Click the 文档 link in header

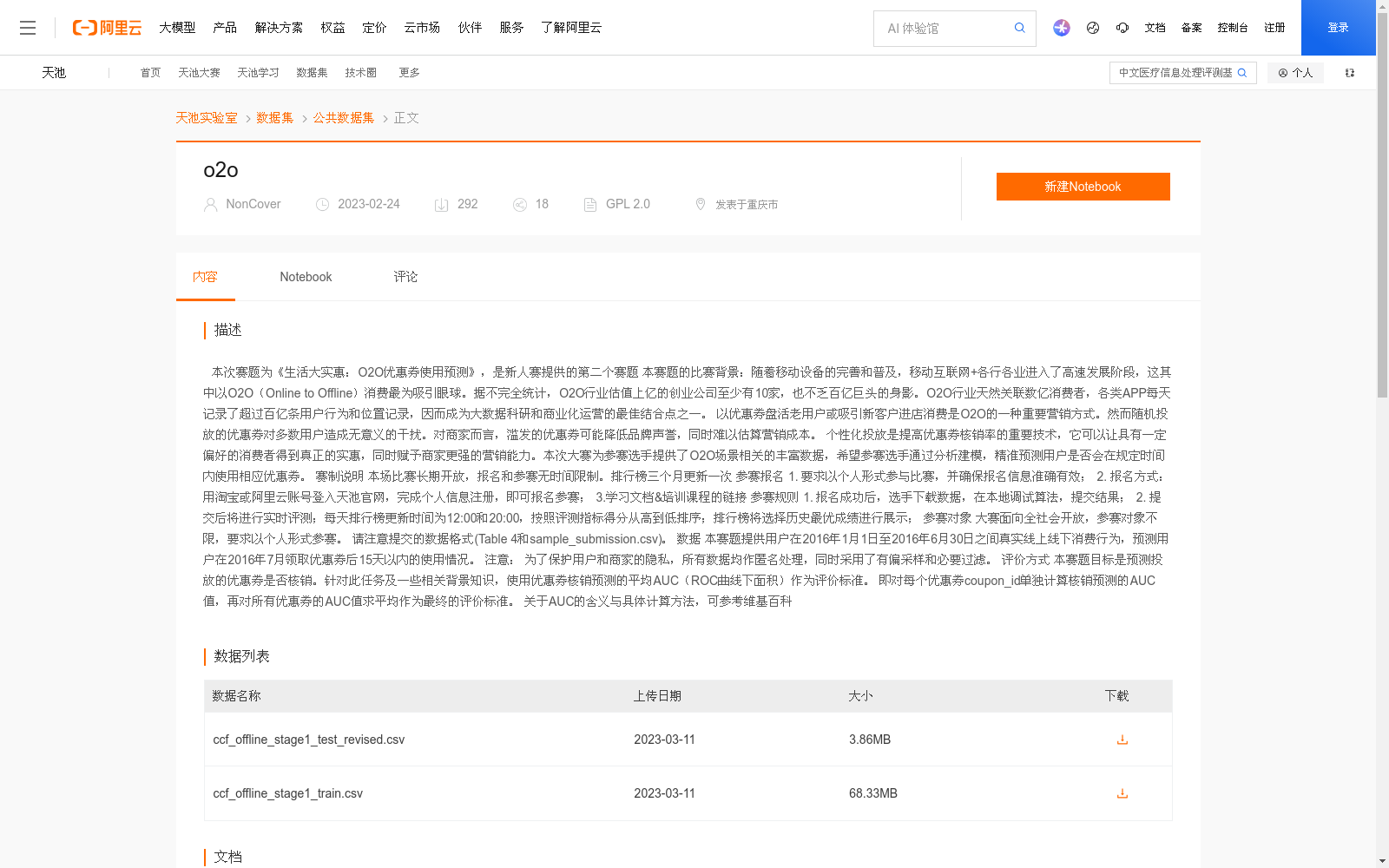tap(1155, 28)
